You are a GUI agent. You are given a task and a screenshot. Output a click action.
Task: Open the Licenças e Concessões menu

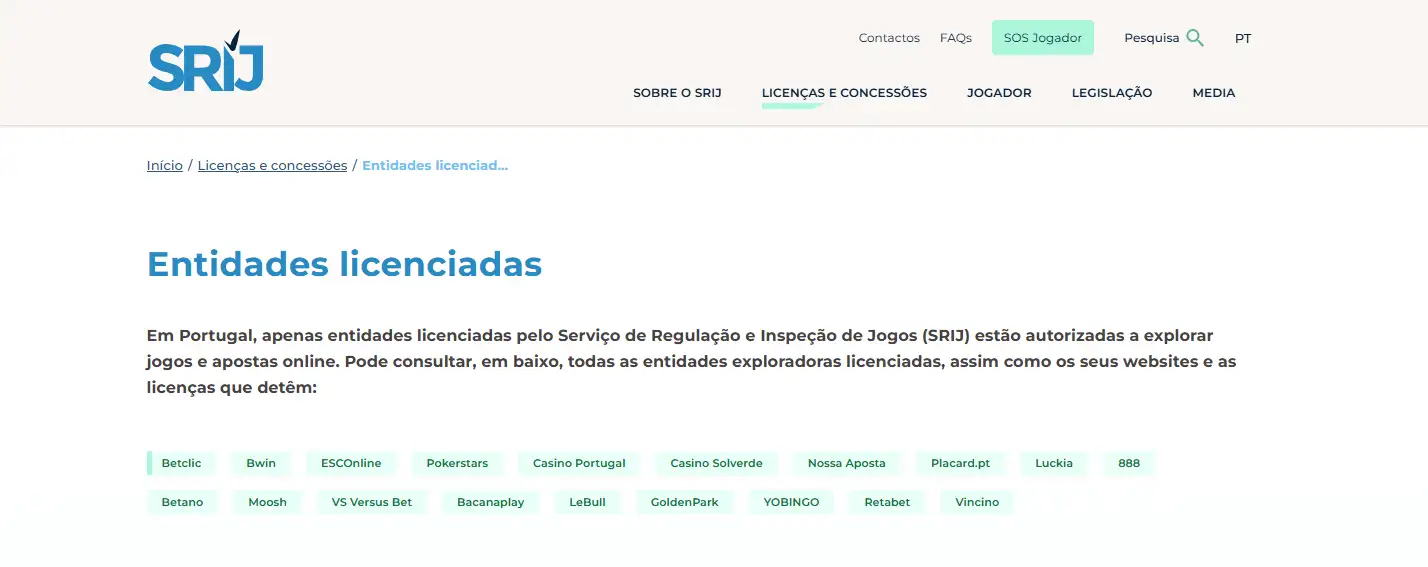[844, 93]
